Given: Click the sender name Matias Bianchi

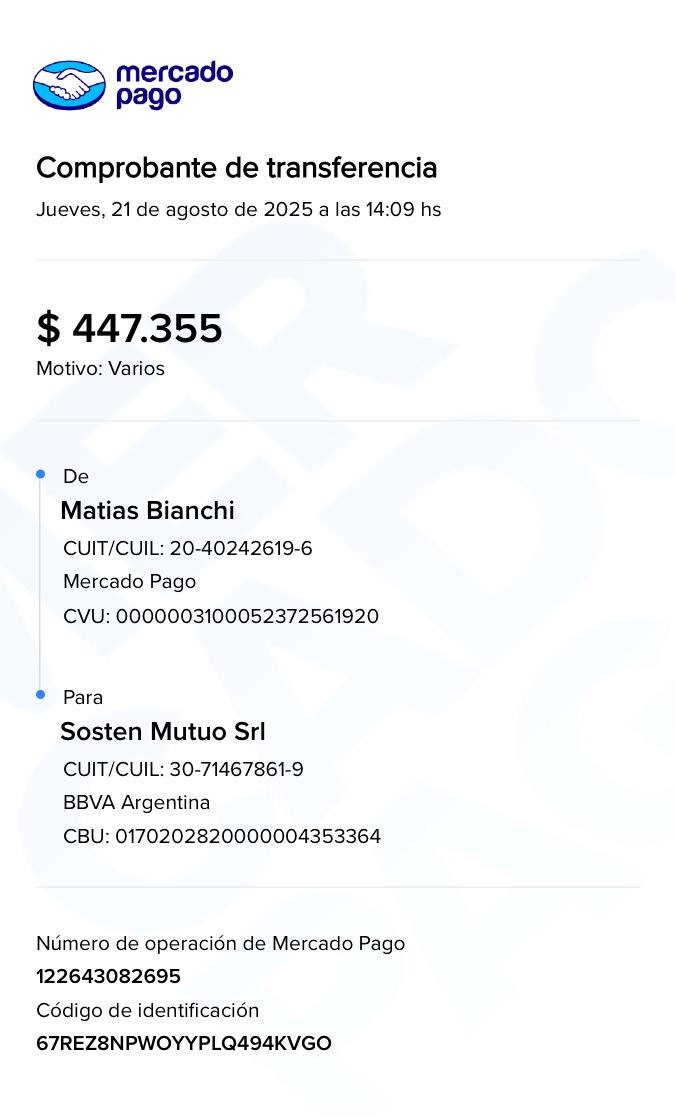Looking at the screenshot, I should coord(147,510).
